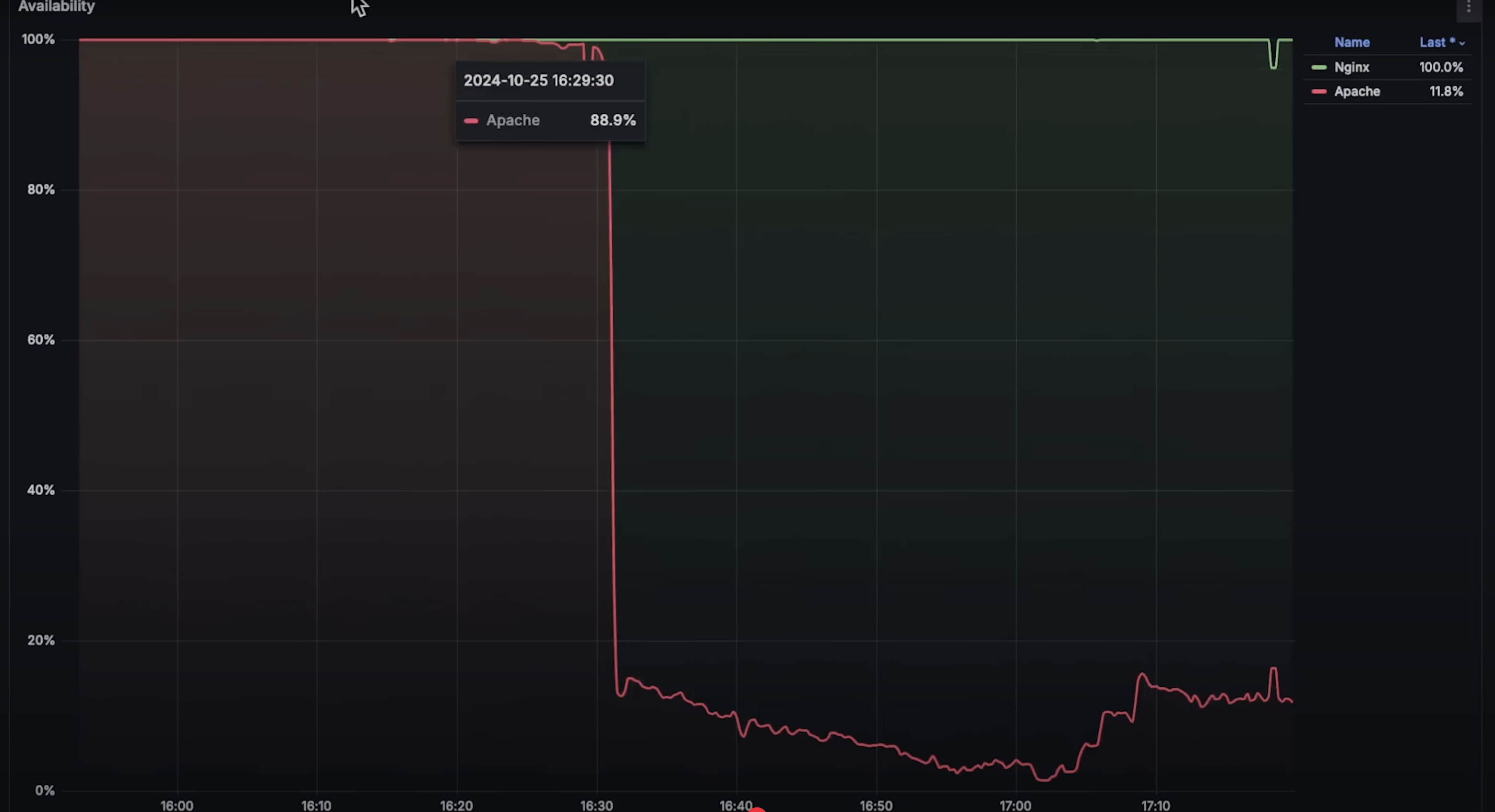Viewport: 1495px width, 812px height.
Task: Click the Apache spike after 17:10
Action: tap(1273, 670)
